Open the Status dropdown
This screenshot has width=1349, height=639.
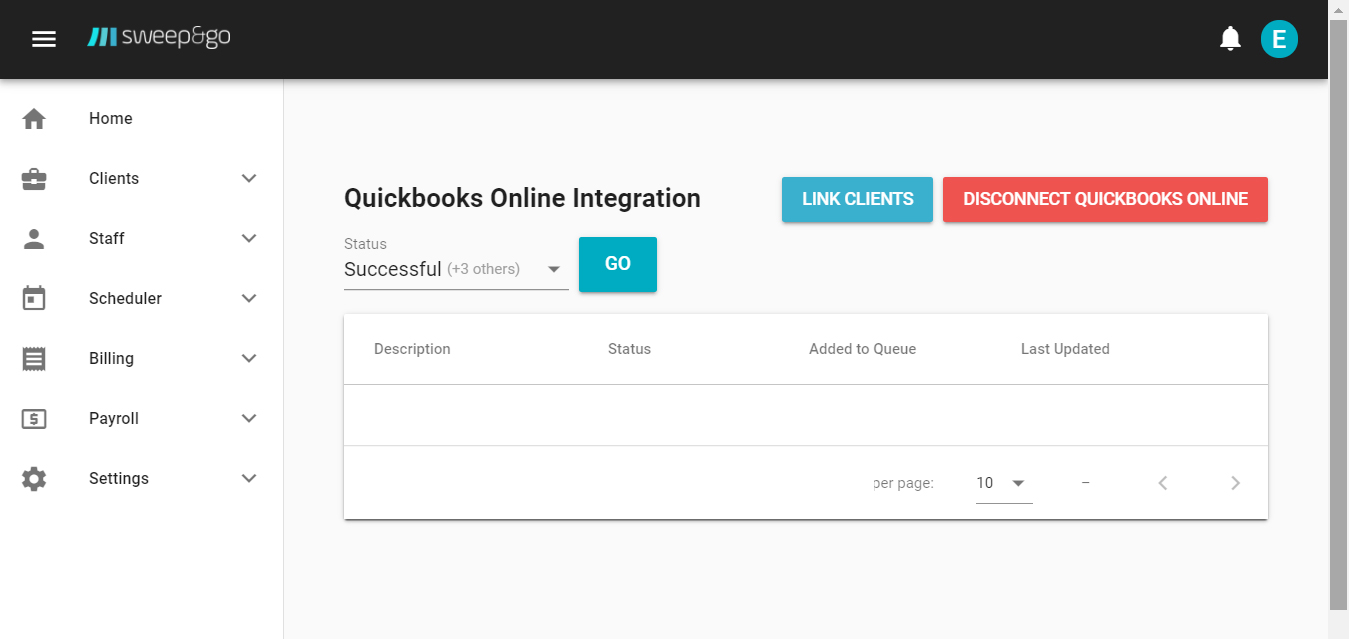(455, 268)
